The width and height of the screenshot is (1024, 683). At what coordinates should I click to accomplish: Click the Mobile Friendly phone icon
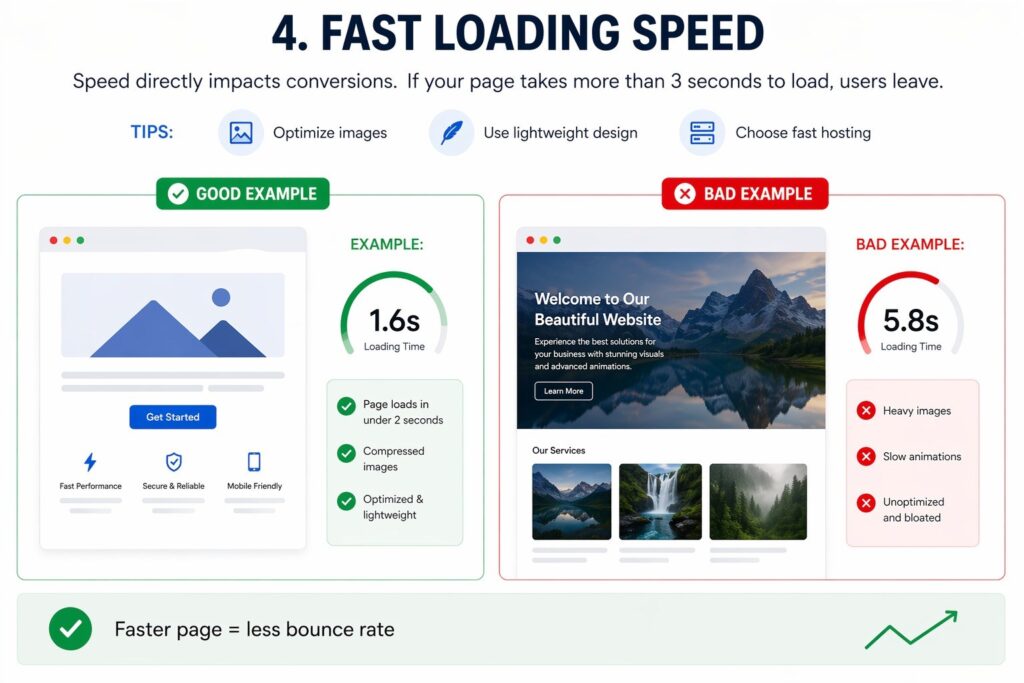(254, 462)
